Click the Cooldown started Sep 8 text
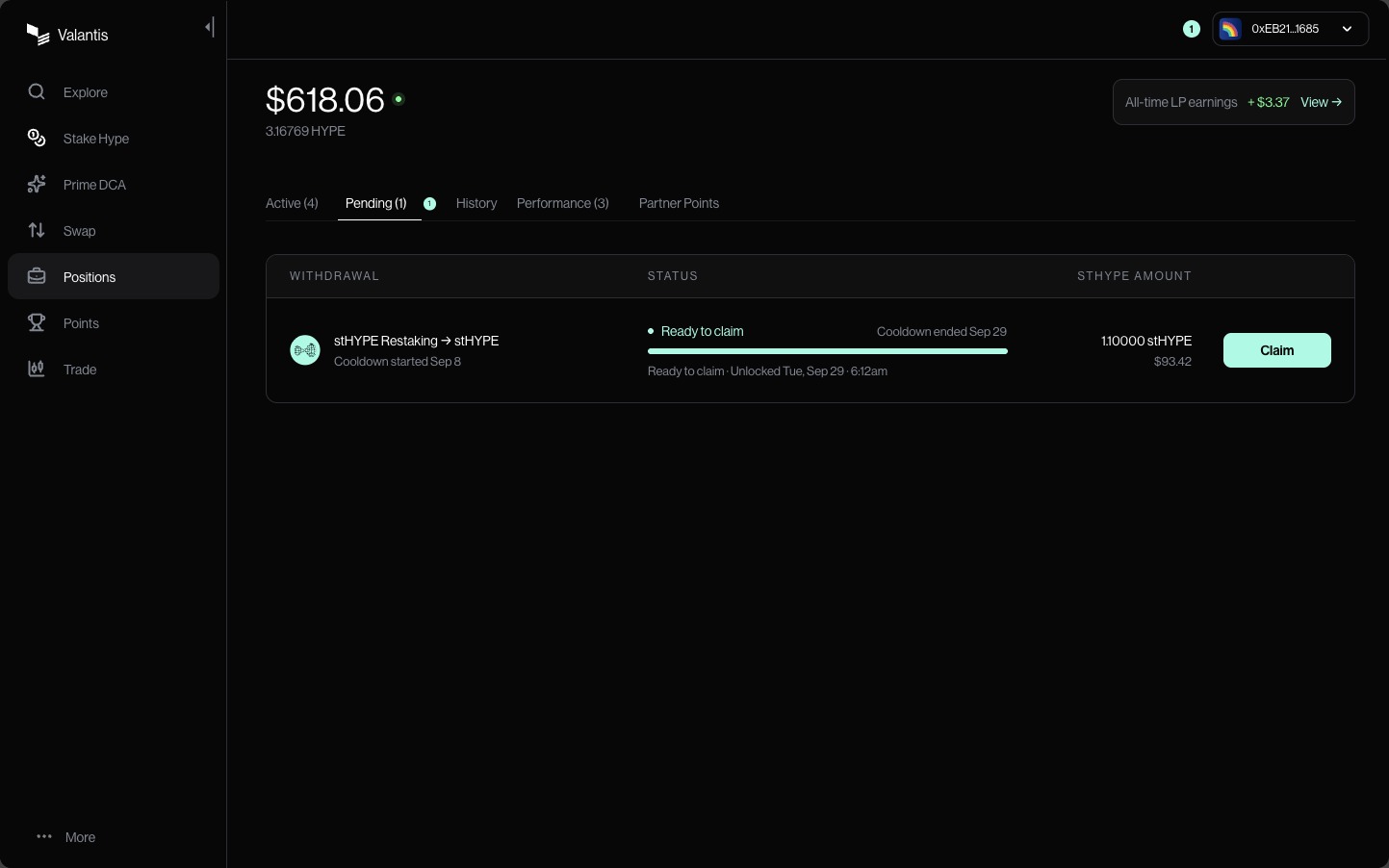The image size is (1389, 868). point(398,362)
